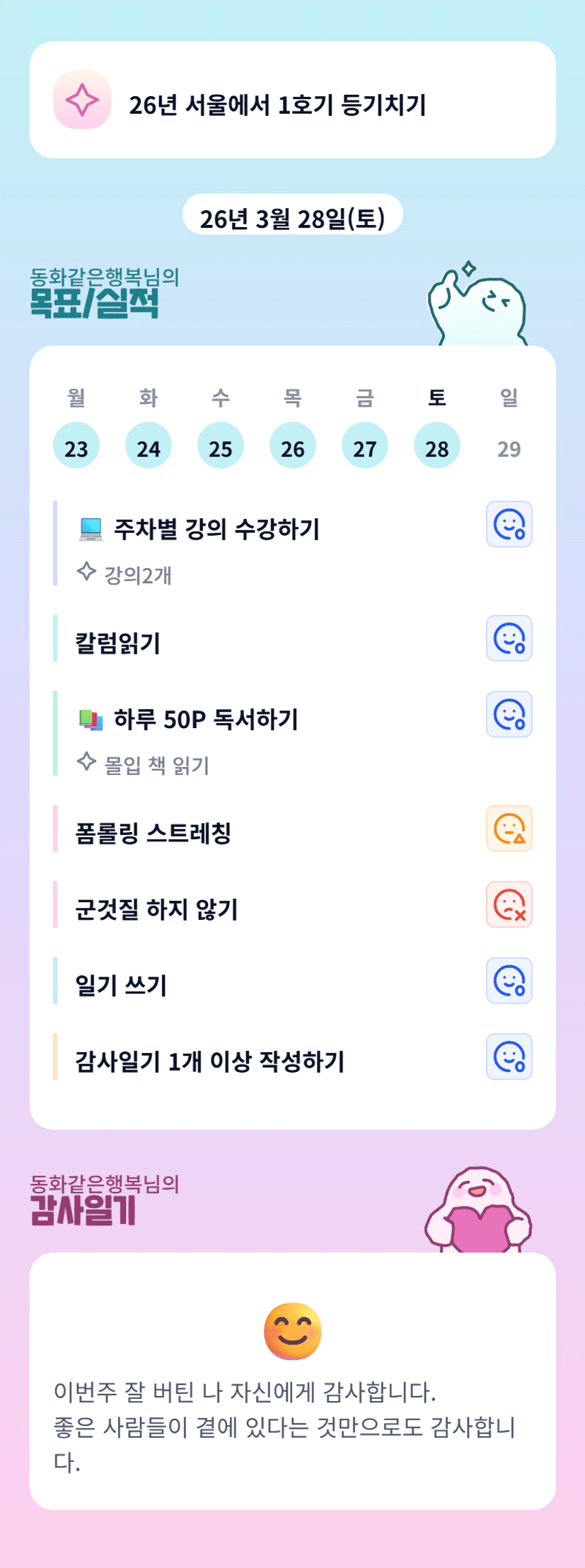
Task: Select Saturday the 28th date circle
Action: (437, 446)
